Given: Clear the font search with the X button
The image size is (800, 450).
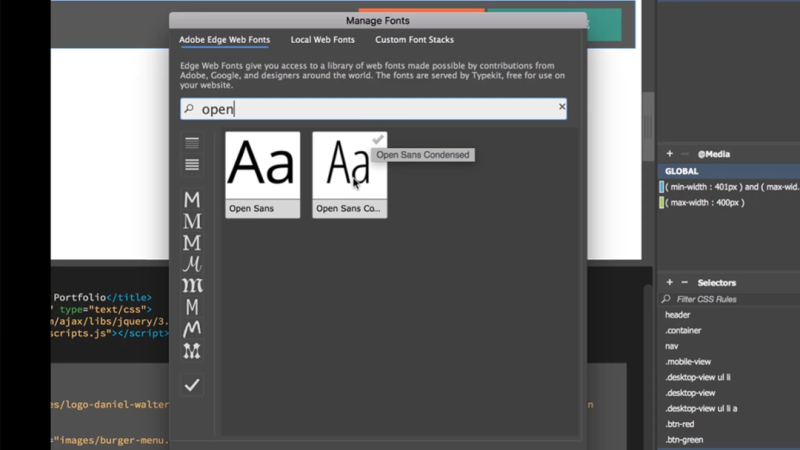Looking at the screenshot, I should click(x=562, y=107).
